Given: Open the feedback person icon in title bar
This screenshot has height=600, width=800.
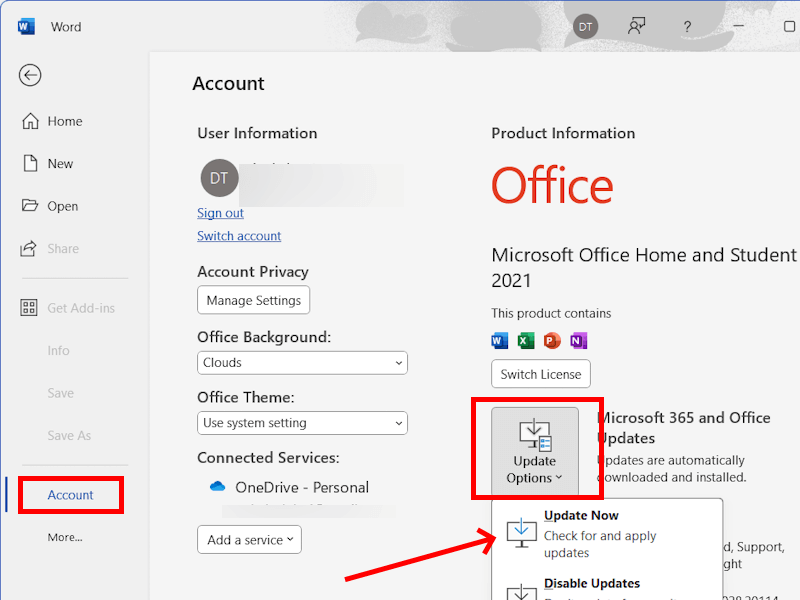Looking at the screenshot, I should [636, 27].
